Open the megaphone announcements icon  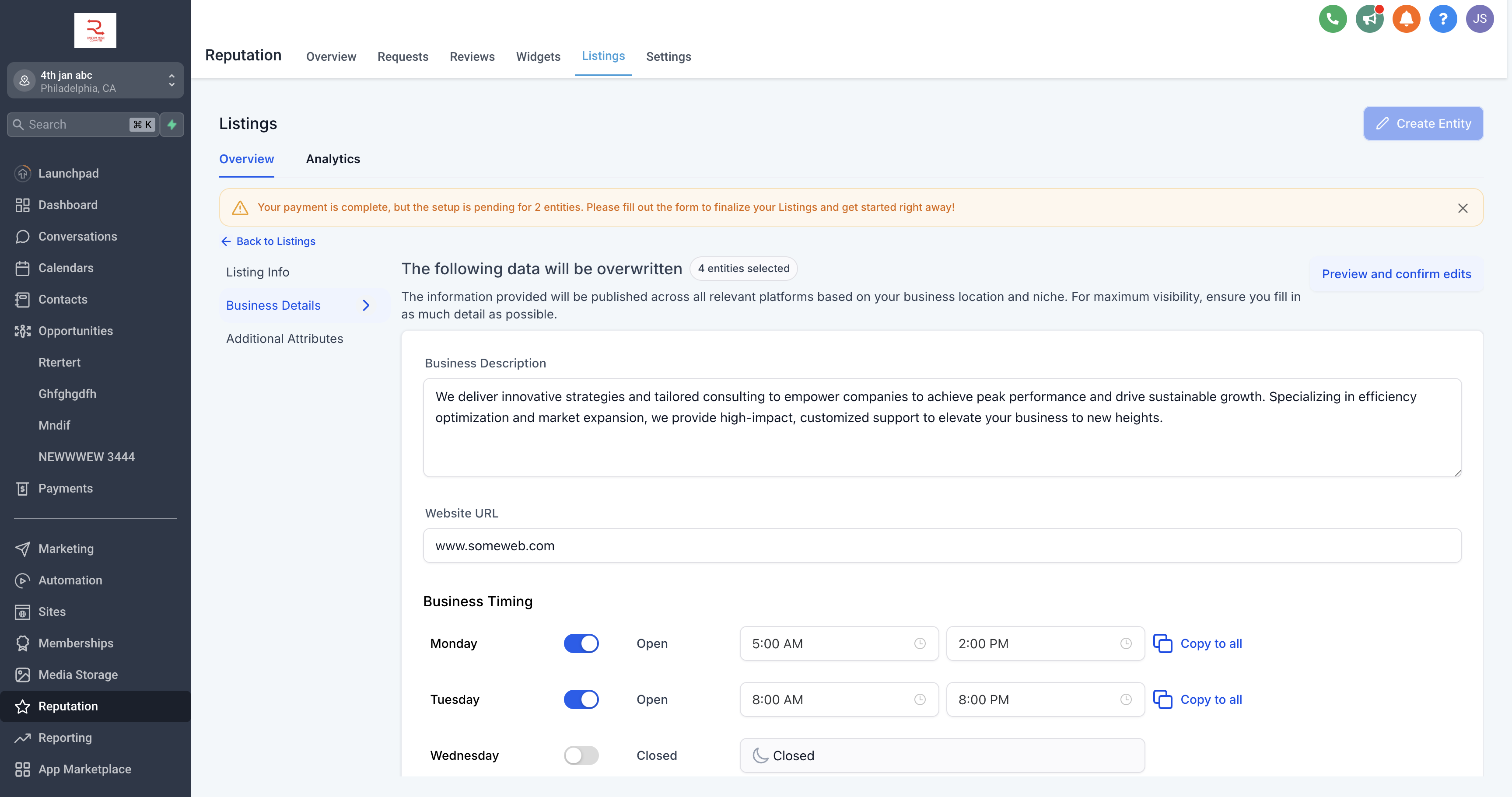(1369, 19)
